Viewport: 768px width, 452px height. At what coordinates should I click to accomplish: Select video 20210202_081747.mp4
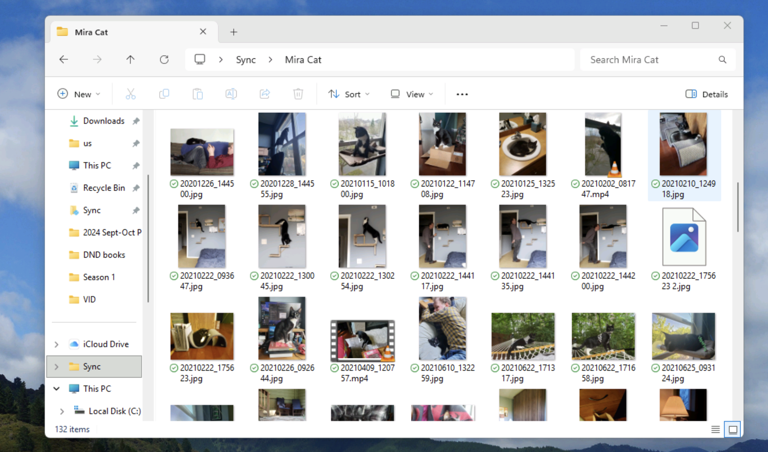coord(603,144)
